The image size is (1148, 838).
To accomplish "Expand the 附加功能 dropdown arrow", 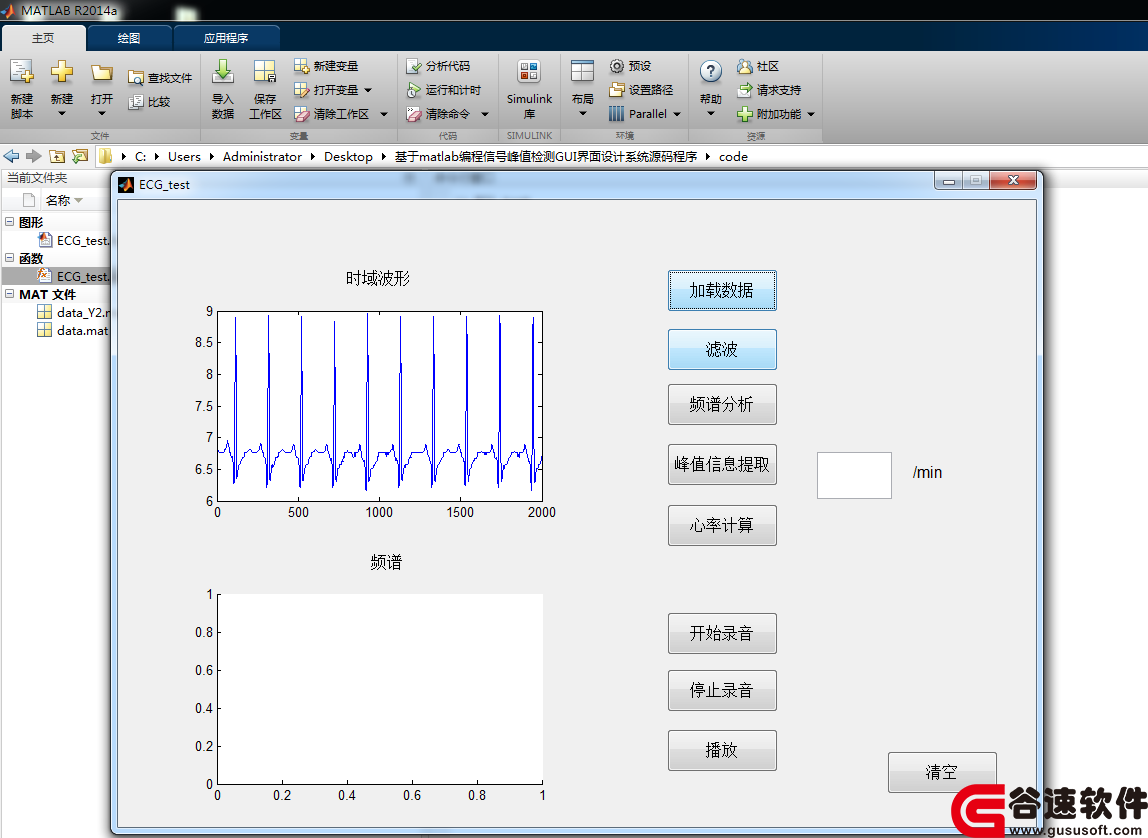I will pyautogui.click(x=811, y=114).
